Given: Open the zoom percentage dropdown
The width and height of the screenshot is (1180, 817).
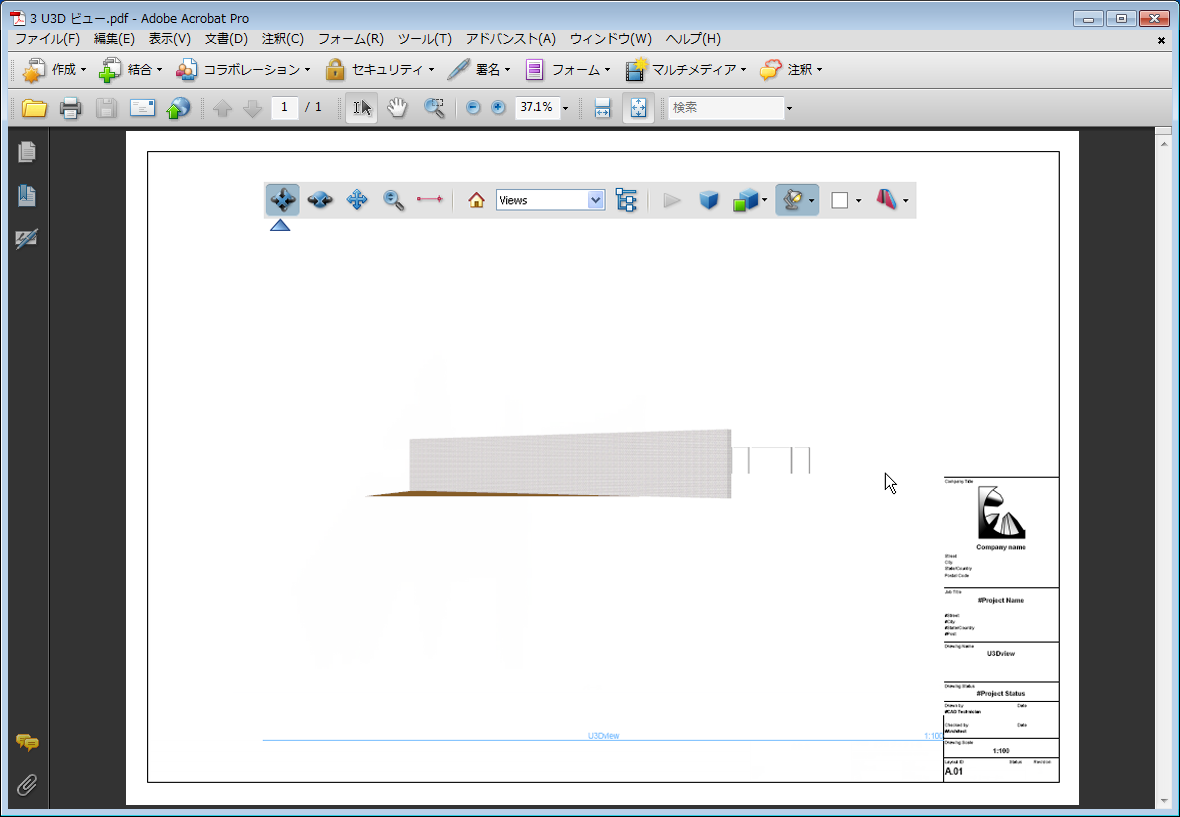Looking at the screenshot, I should pos(564,107).
